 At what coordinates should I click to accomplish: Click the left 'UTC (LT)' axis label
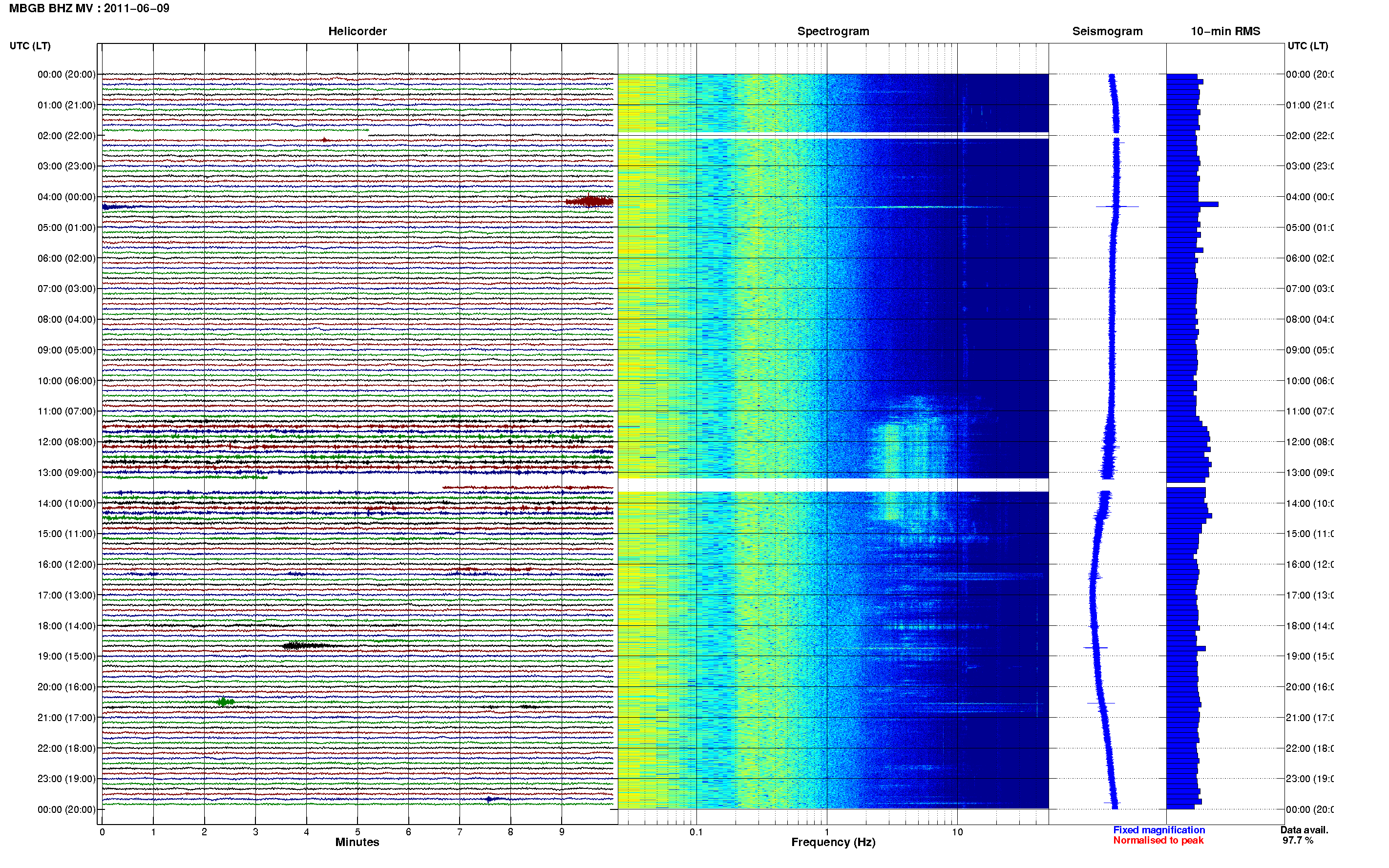click(30, 46)
